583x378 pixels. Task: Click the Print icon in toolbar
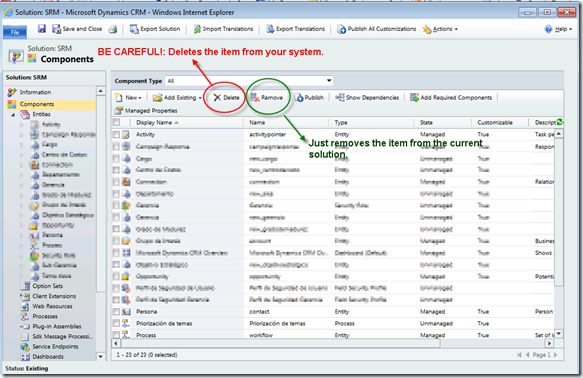tap(113, 29)
